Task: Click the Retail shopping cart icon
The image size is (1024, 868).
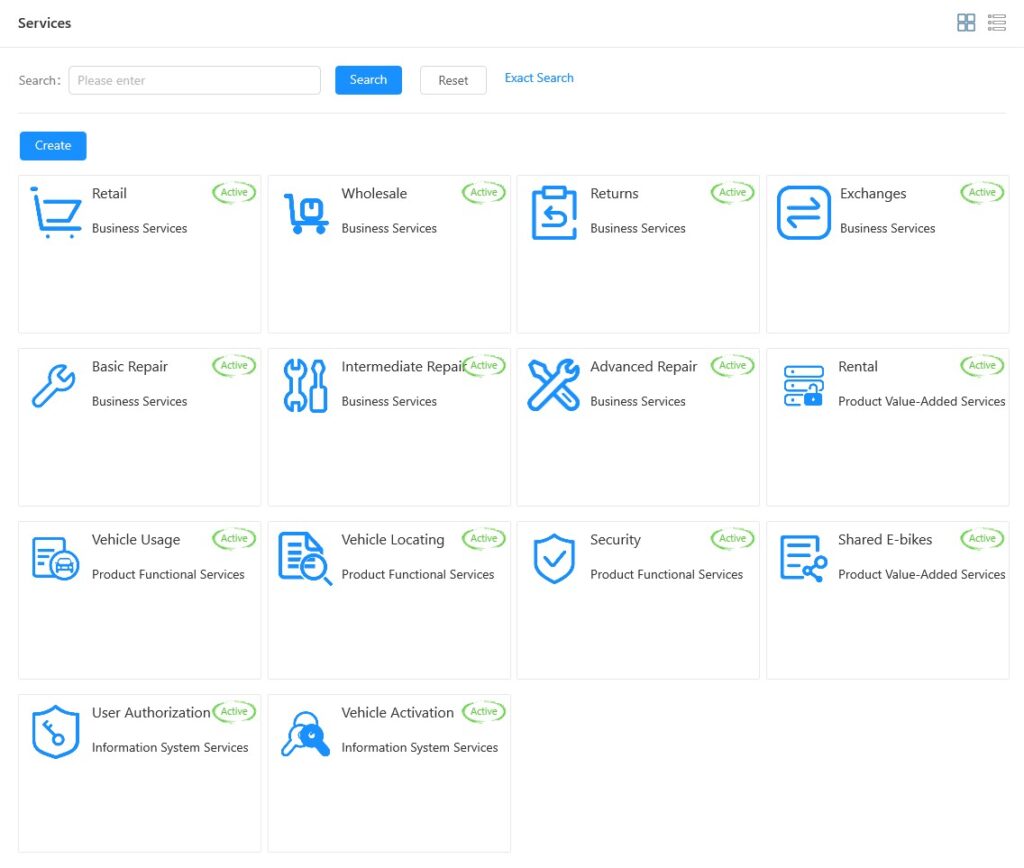Action: pos(56,212)
